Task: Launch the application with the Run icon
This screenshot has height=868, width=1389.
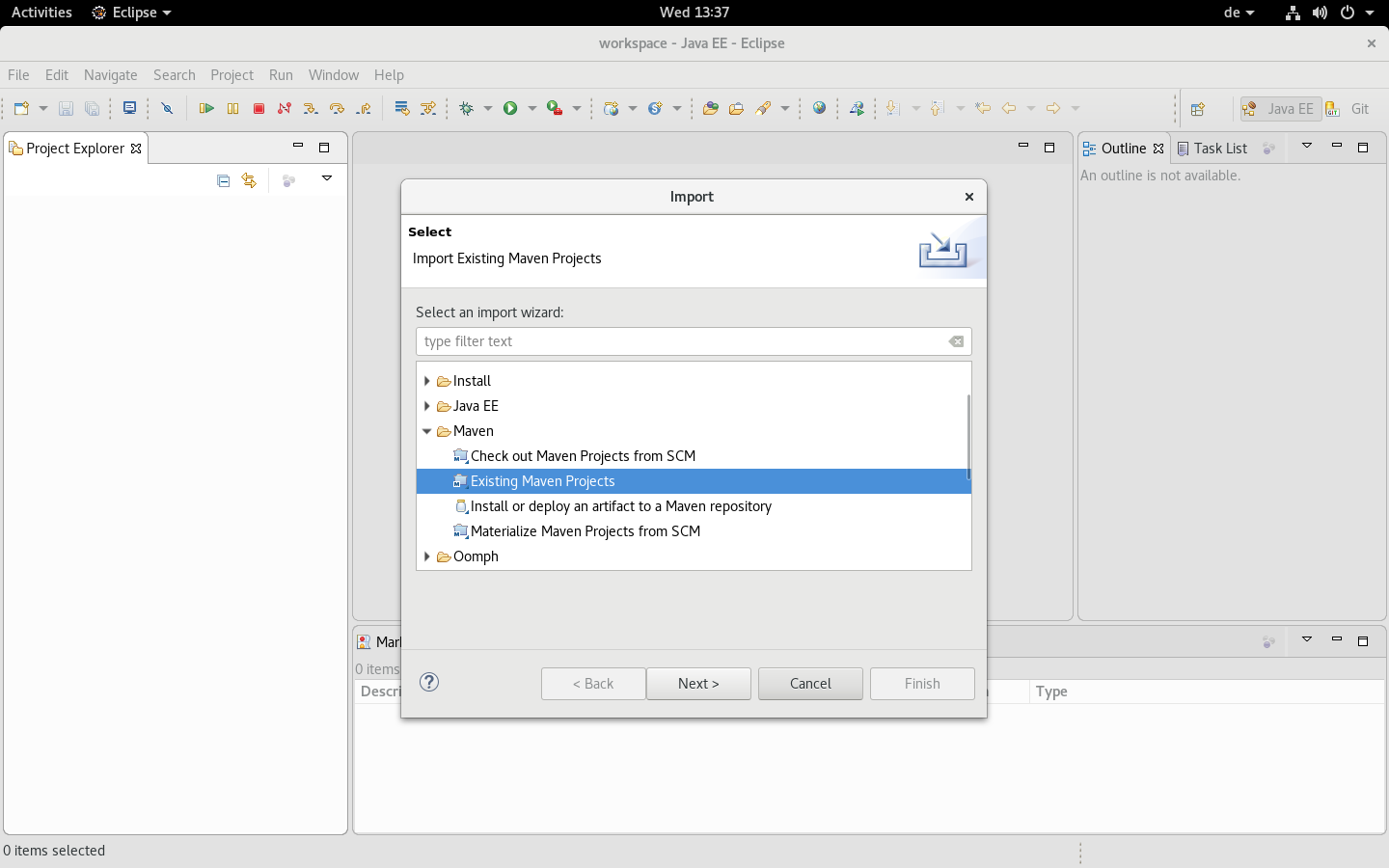Action: click(x=512, y=108)
